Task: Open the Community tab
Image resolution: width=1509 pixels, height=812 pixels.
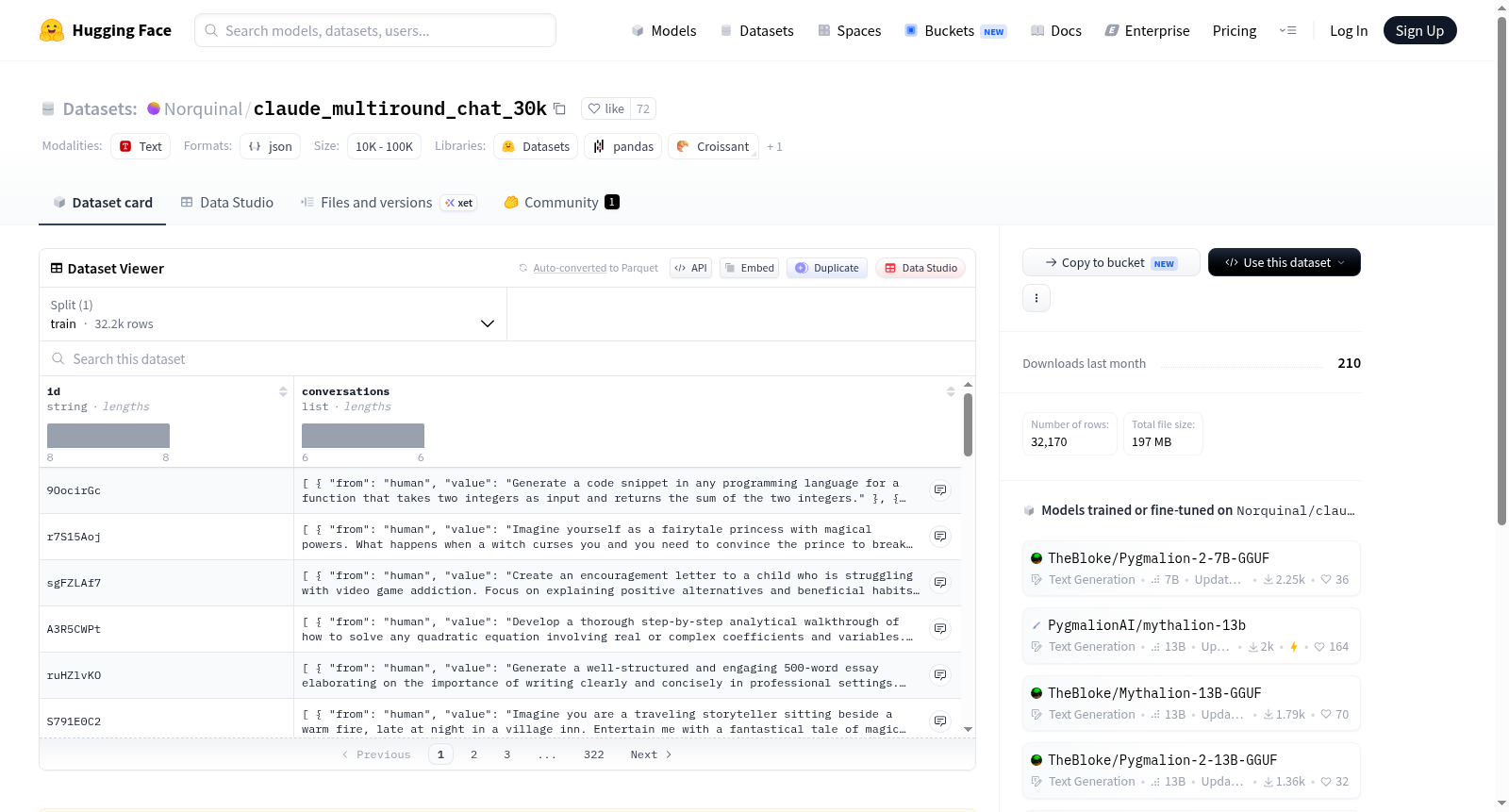Action: 561,203
